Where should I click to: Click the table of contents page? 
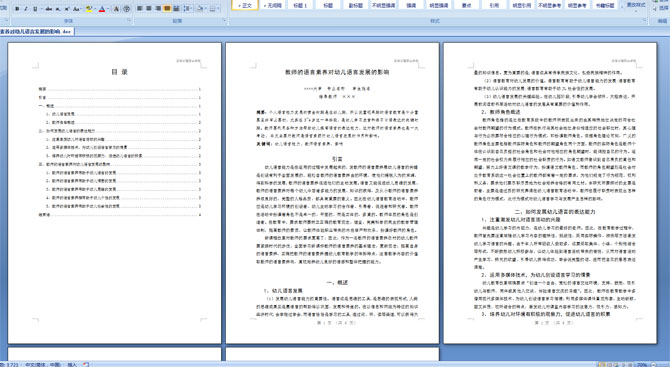click(115, 193)
